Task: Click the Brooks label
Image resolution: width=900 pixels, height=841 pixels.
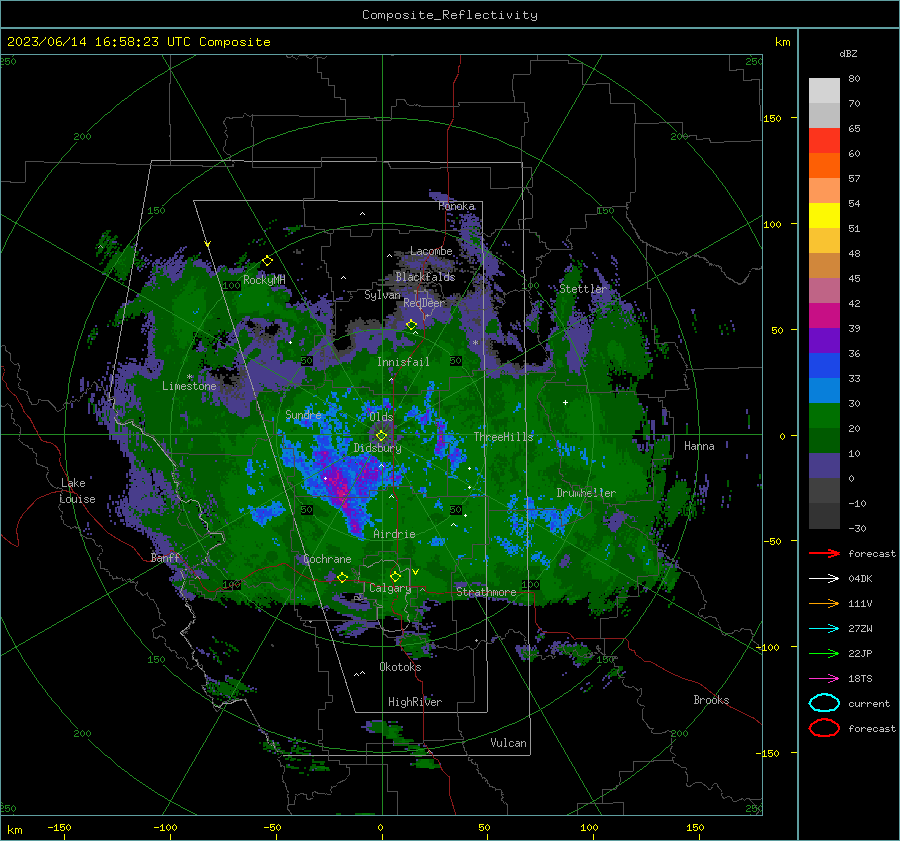Action: 711,700
